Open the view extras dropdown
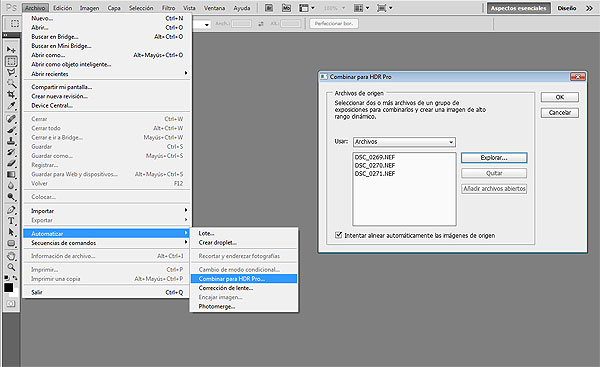The width and height of the screenshot is (600, 367). 307,8
